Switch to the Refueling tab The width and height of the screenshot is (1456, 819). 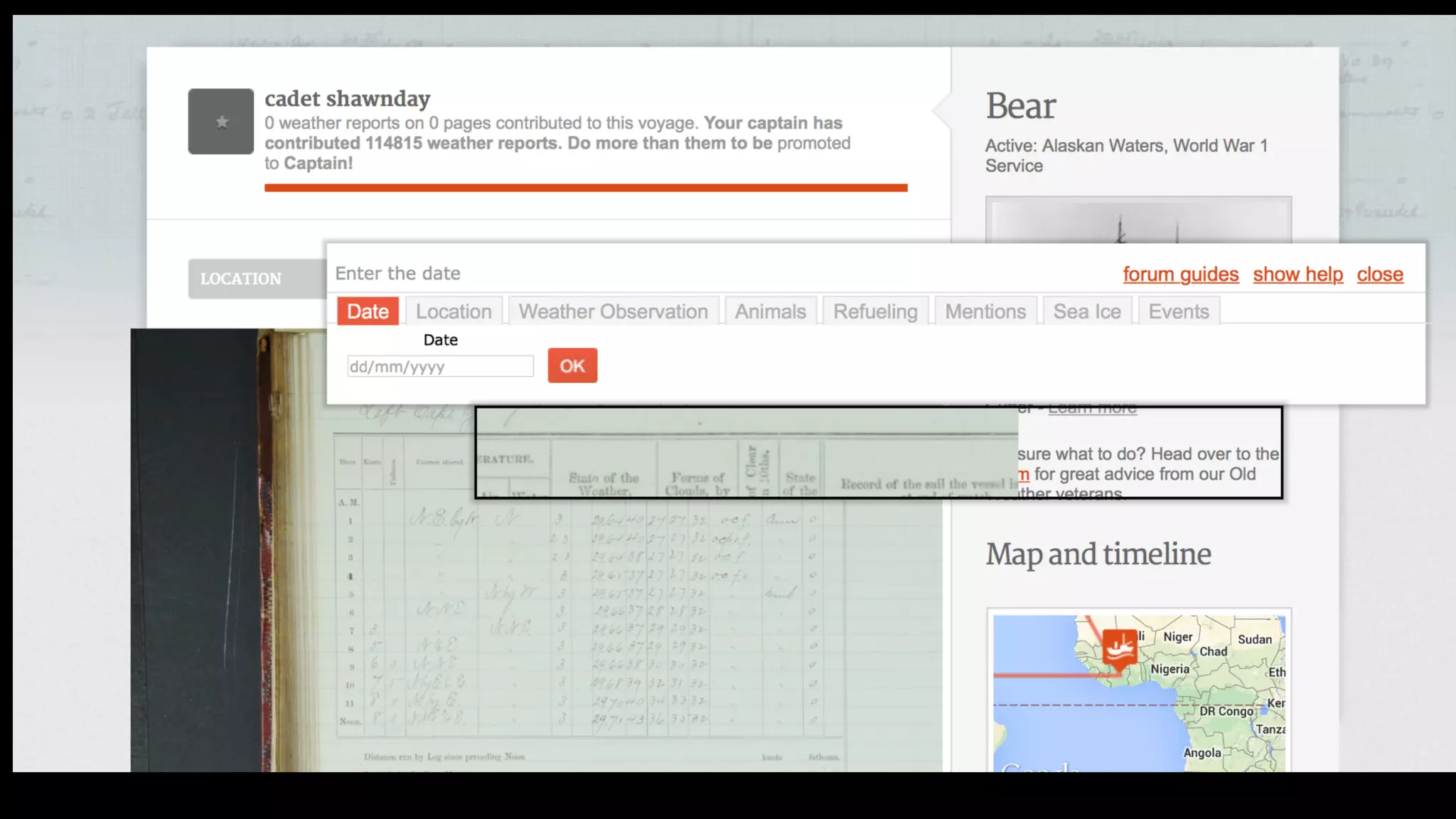(x=875, y=311)
